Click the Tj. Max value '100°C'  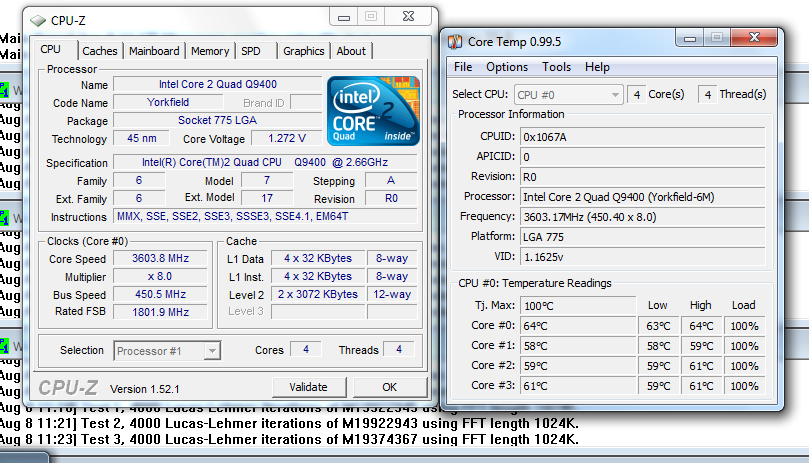pos(578,306)
